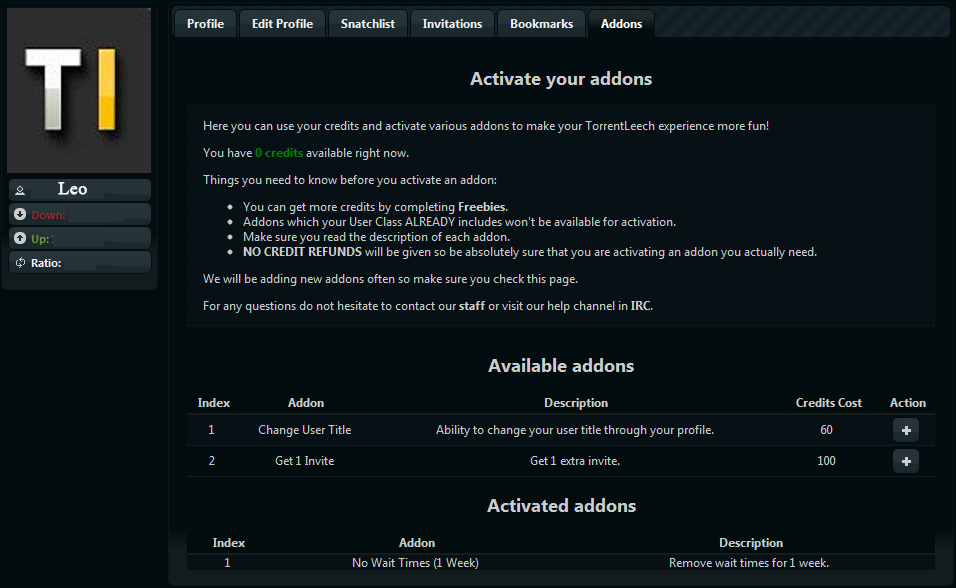Click the 'Things you need to know' sentence
Viewport: 956px width, 588px height.
point(350,180)
